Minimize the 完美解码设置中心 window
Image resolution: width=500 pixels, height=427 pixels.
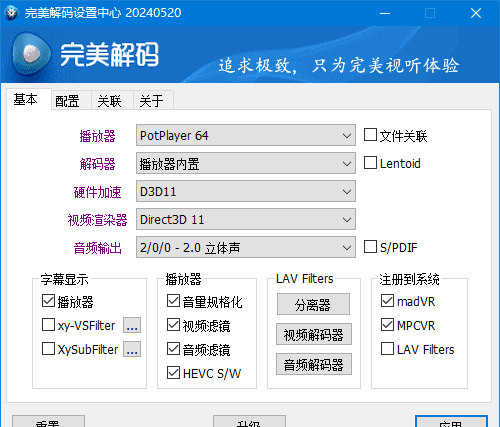(x=385, y=13)
